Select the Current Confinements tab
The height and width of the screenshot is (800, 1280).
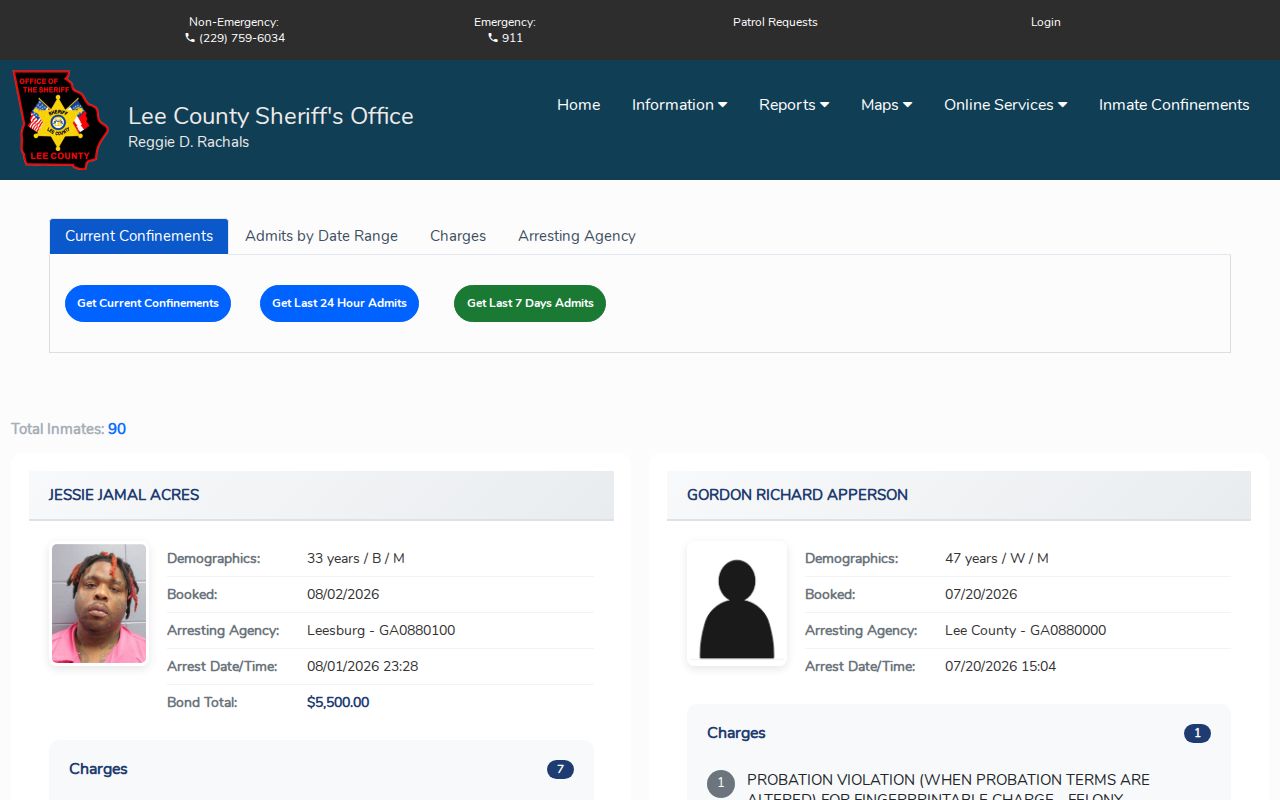(139, 236)
